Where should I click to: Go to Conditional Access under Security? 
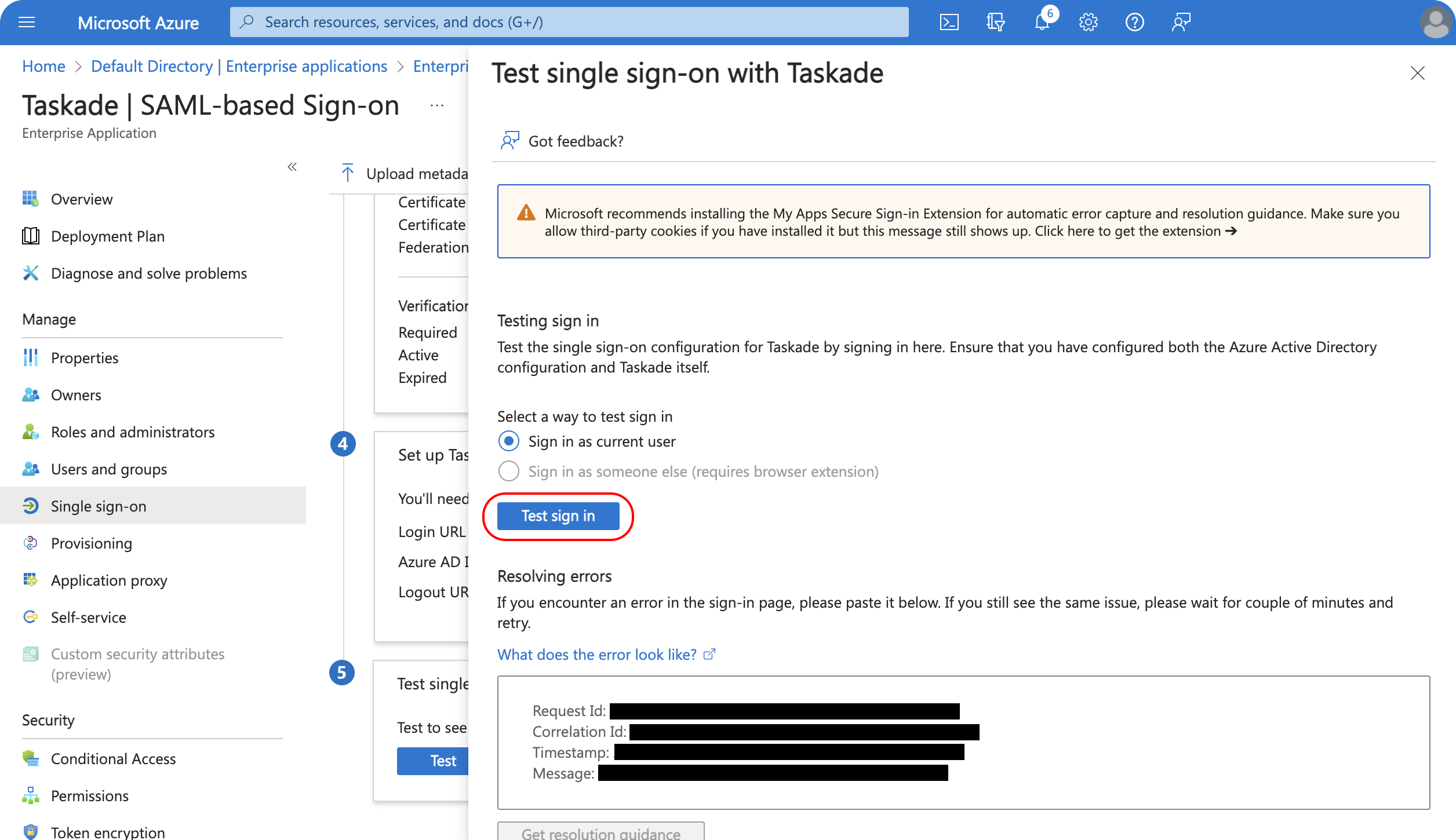(x=113, y=758)
